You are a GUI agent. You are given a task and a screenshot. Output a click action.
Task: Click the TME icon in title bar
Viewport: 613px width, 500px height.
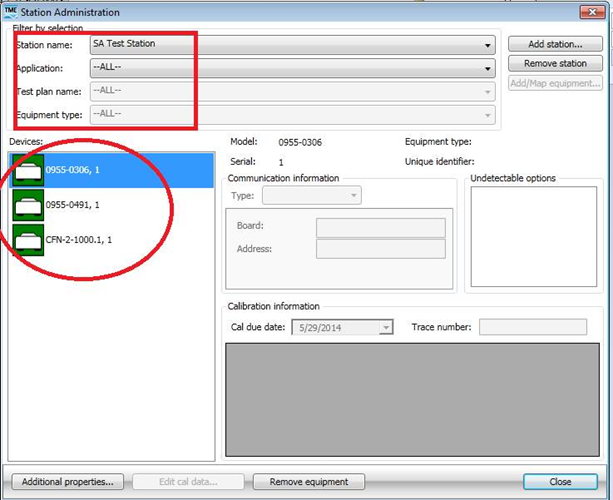tap(10, 12)
